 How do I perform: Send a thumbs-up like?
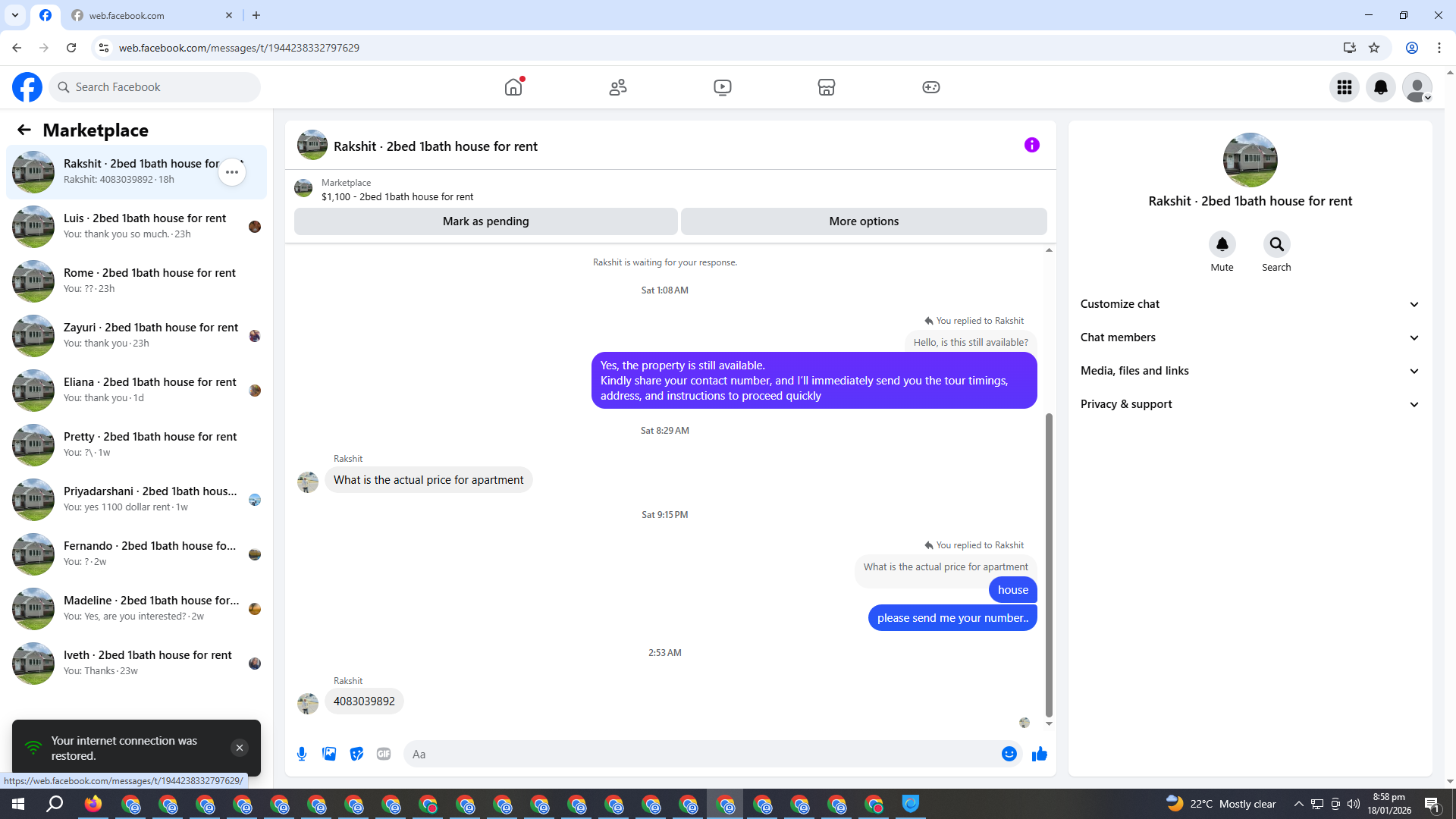coord(1039,754)
